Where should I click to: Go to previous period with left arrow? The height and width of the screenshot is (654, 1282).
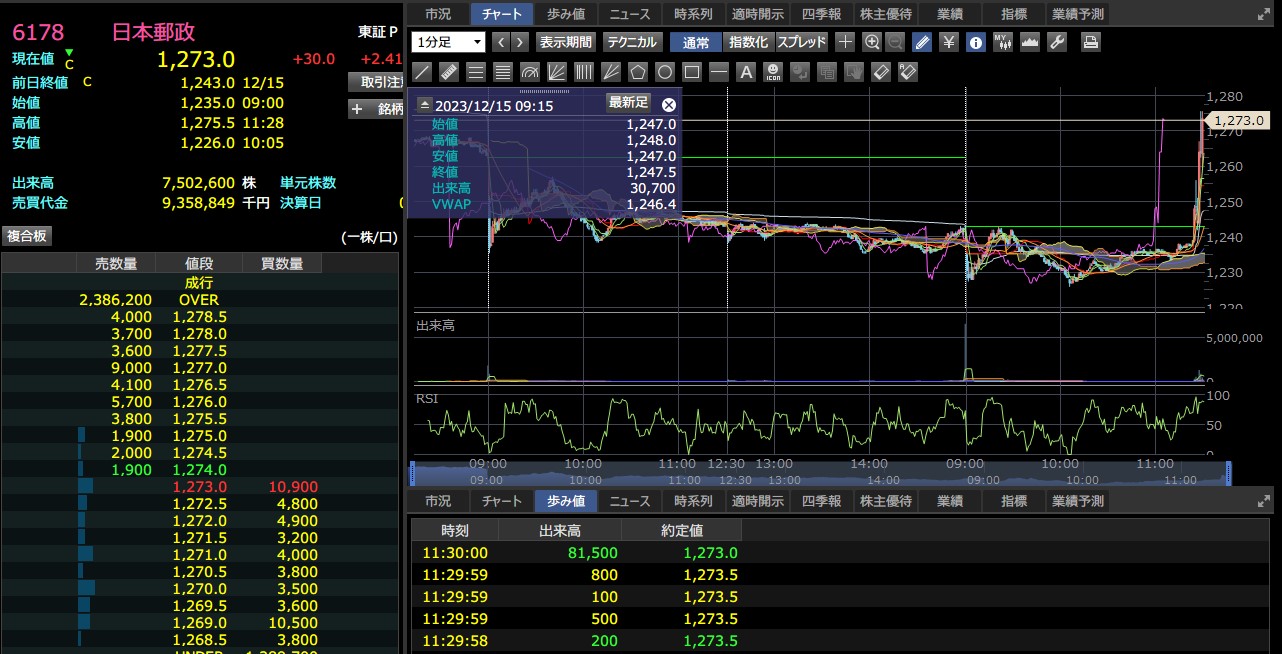click(x=502, y=42)
